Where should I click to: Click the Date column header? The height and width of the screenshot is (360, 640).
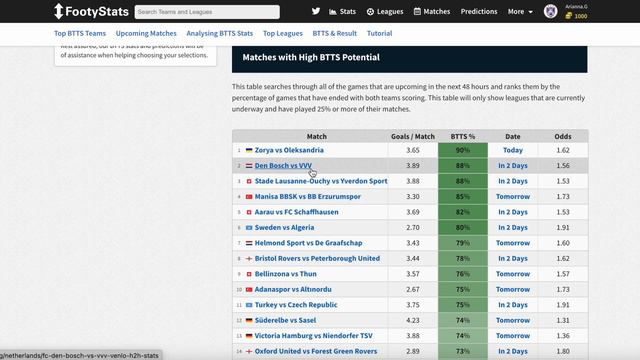coord(513,136)
